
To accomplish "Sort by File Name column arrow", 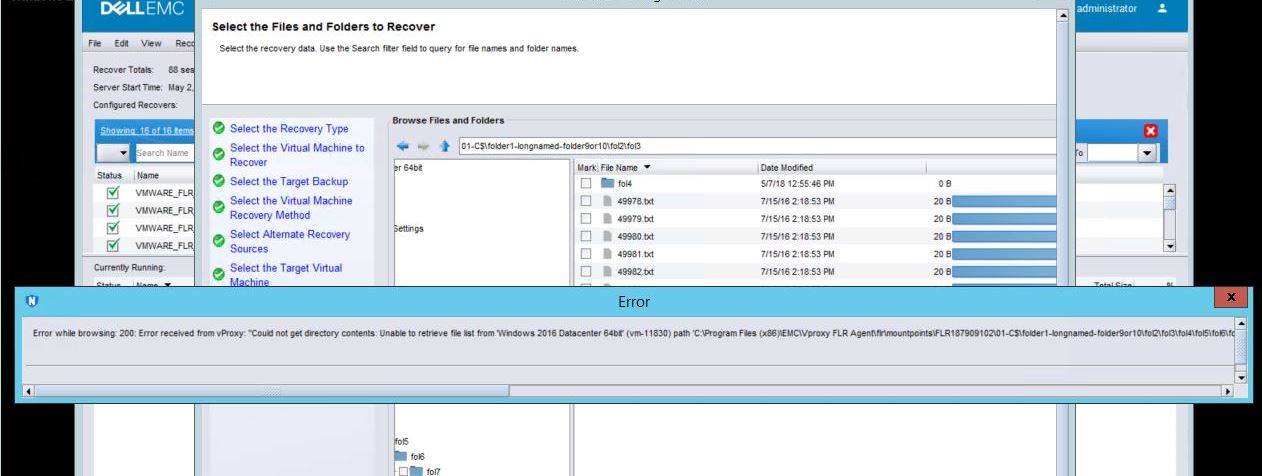I will (646, 167).
